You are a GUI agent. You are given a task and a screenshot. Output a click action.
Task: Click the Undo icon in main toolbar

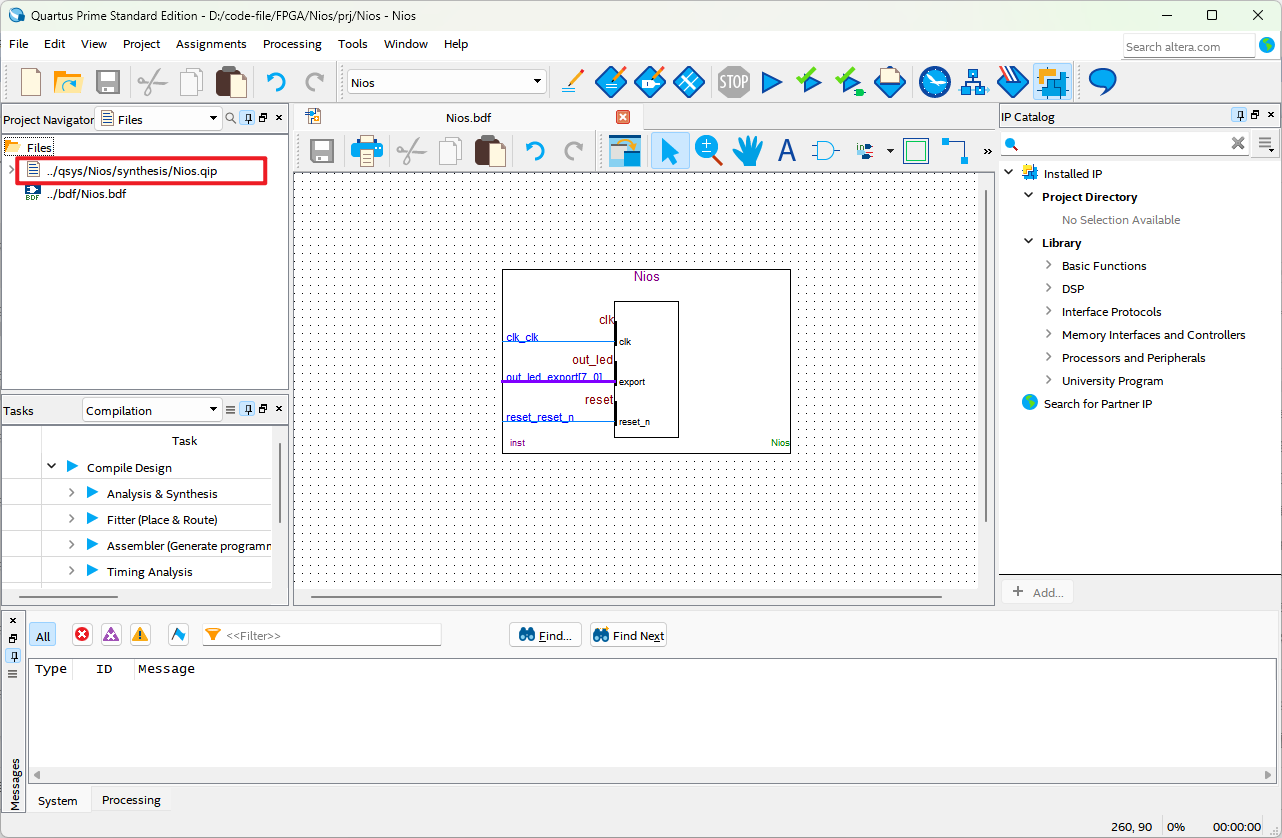276,82
